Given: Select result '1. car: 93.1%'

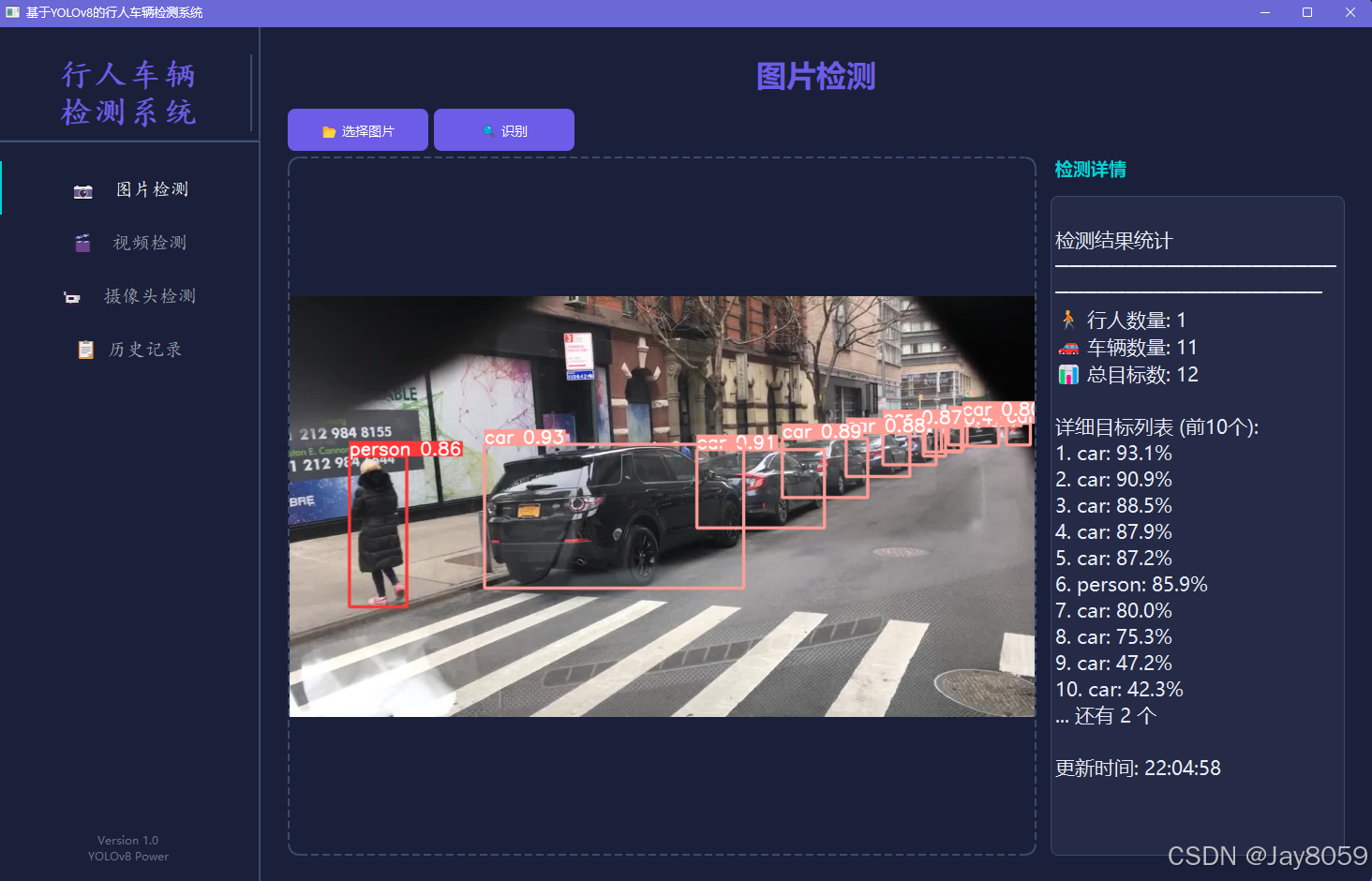Looking at the screenshot, I should coord(1113,454).
